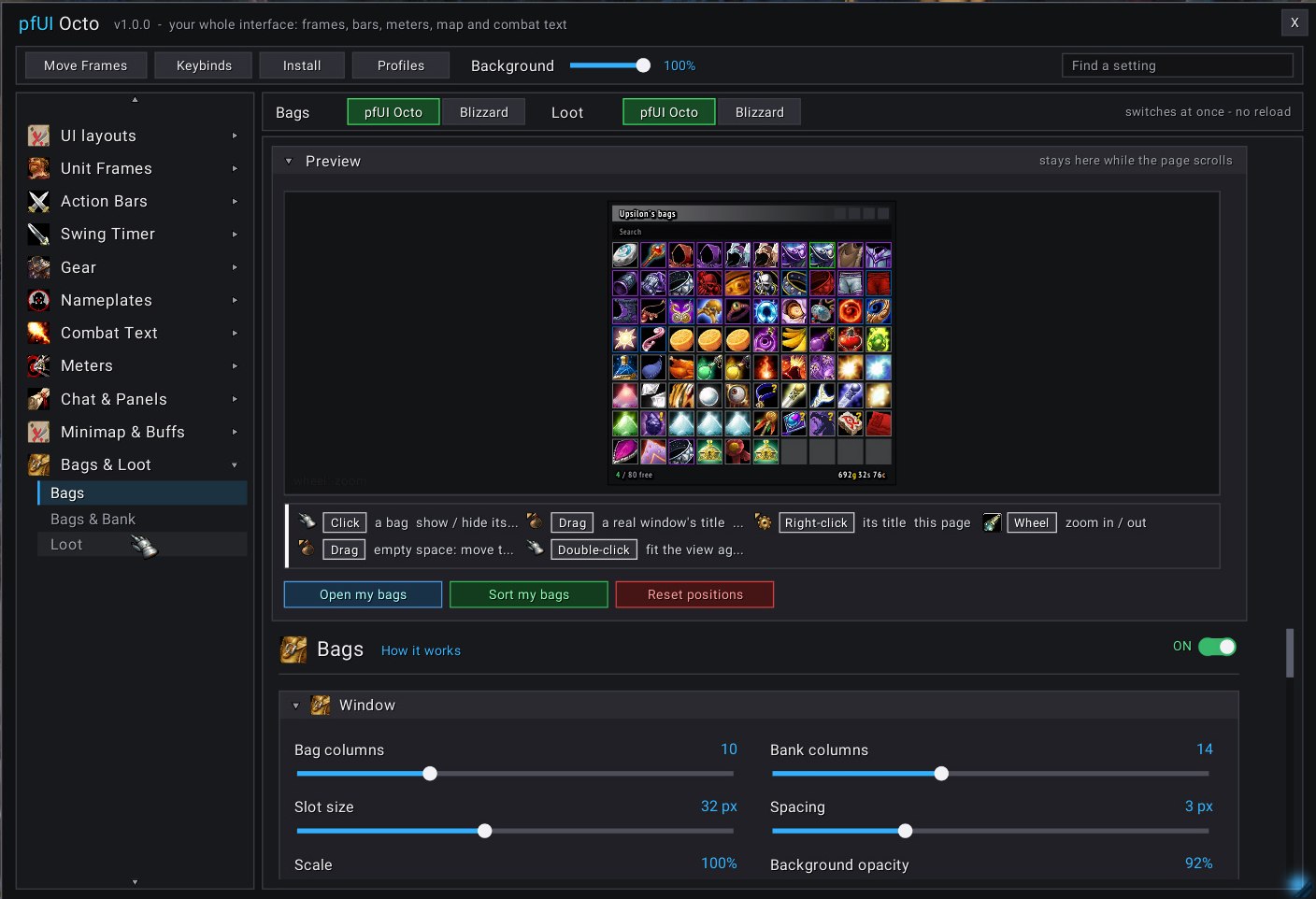This screenshot has width=1316, height=899.
Task: Expand the Nameplates category arrow
Action: coord(235,300)
